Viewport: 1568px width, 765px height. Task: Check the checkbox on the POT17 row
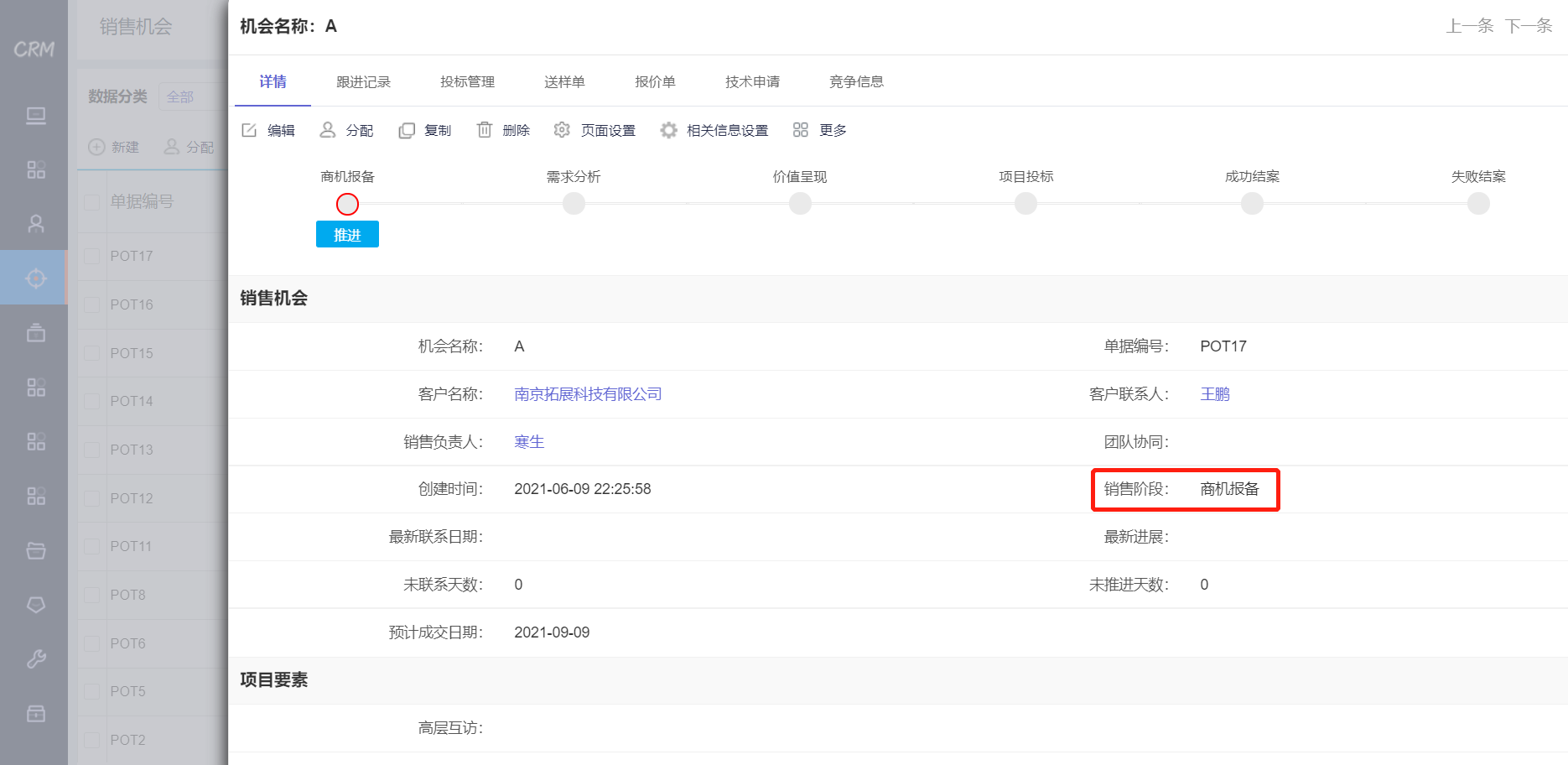pyautogui.click(x=92, y=256)
